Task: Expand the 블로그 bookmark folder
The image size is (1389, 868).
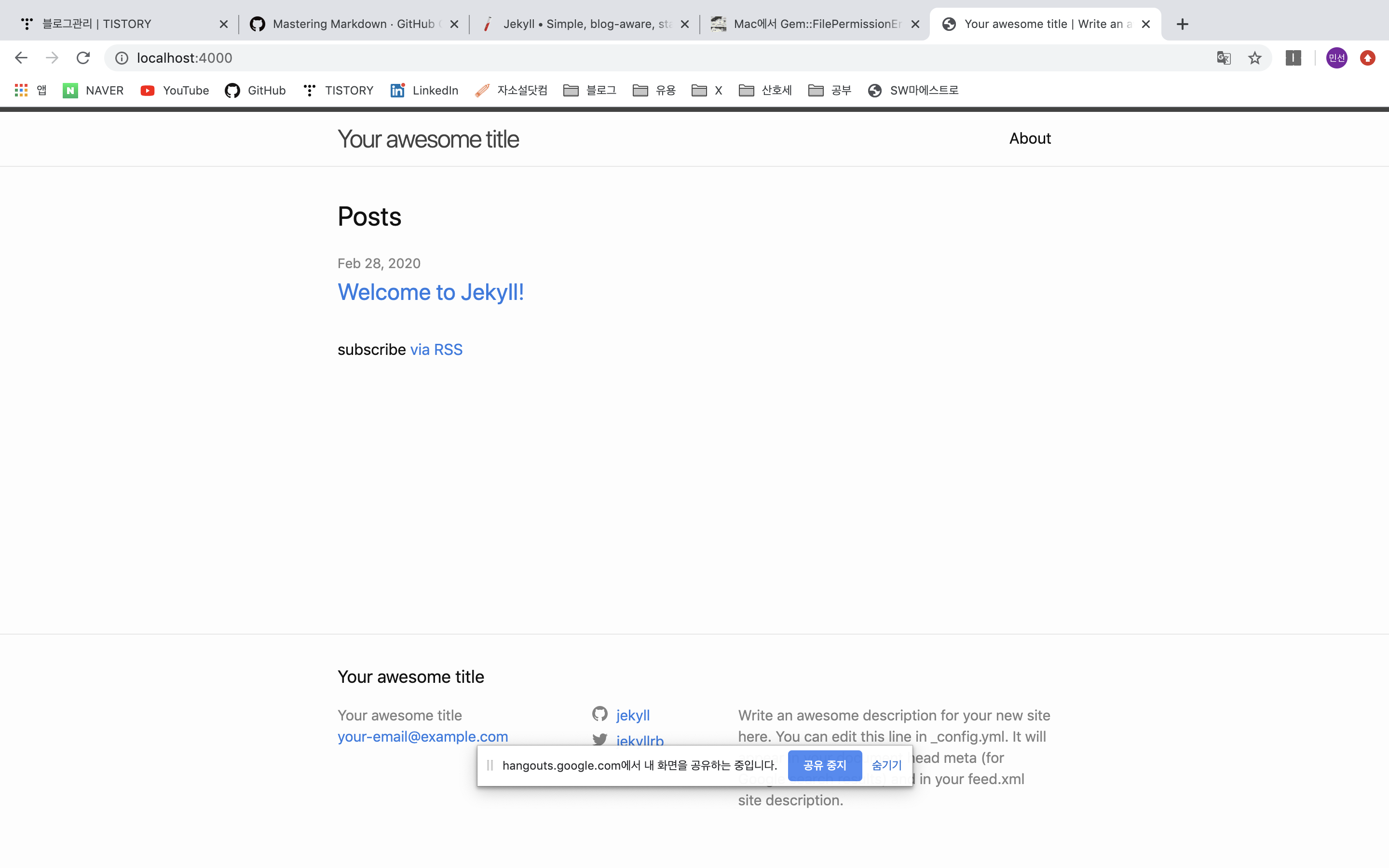Action: click(x=590, y=90)
